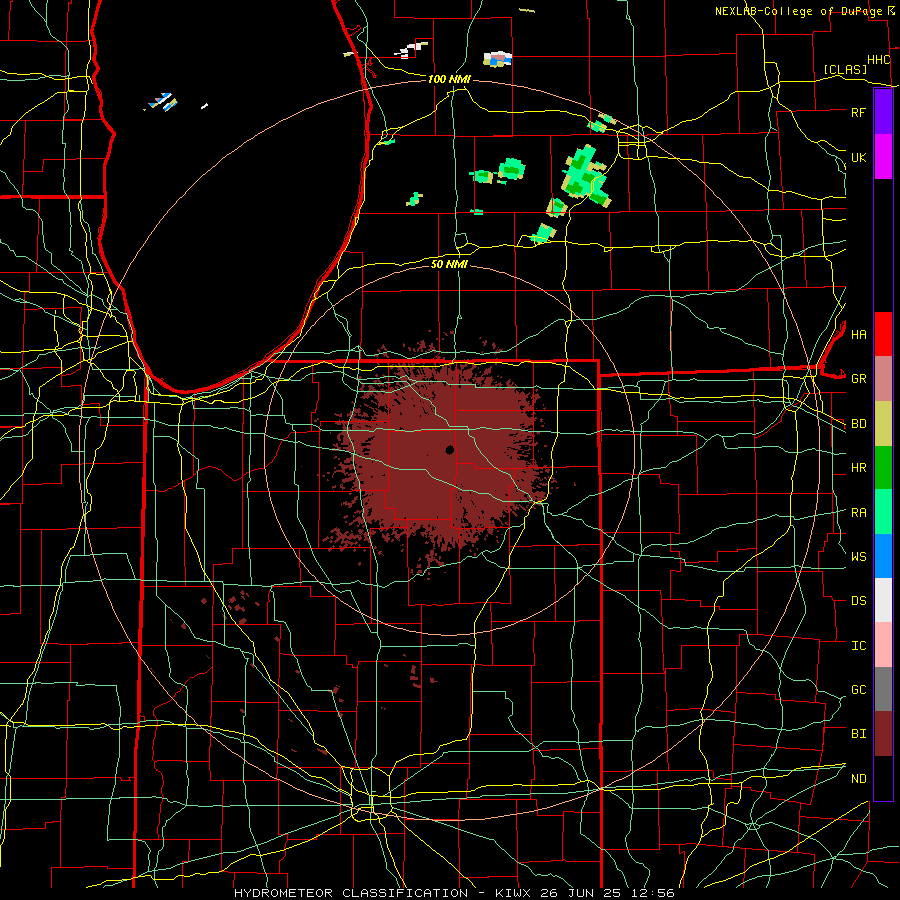Click the magenta UK legend color swatch
Viewport: 900px width, 900px height.
883,157
